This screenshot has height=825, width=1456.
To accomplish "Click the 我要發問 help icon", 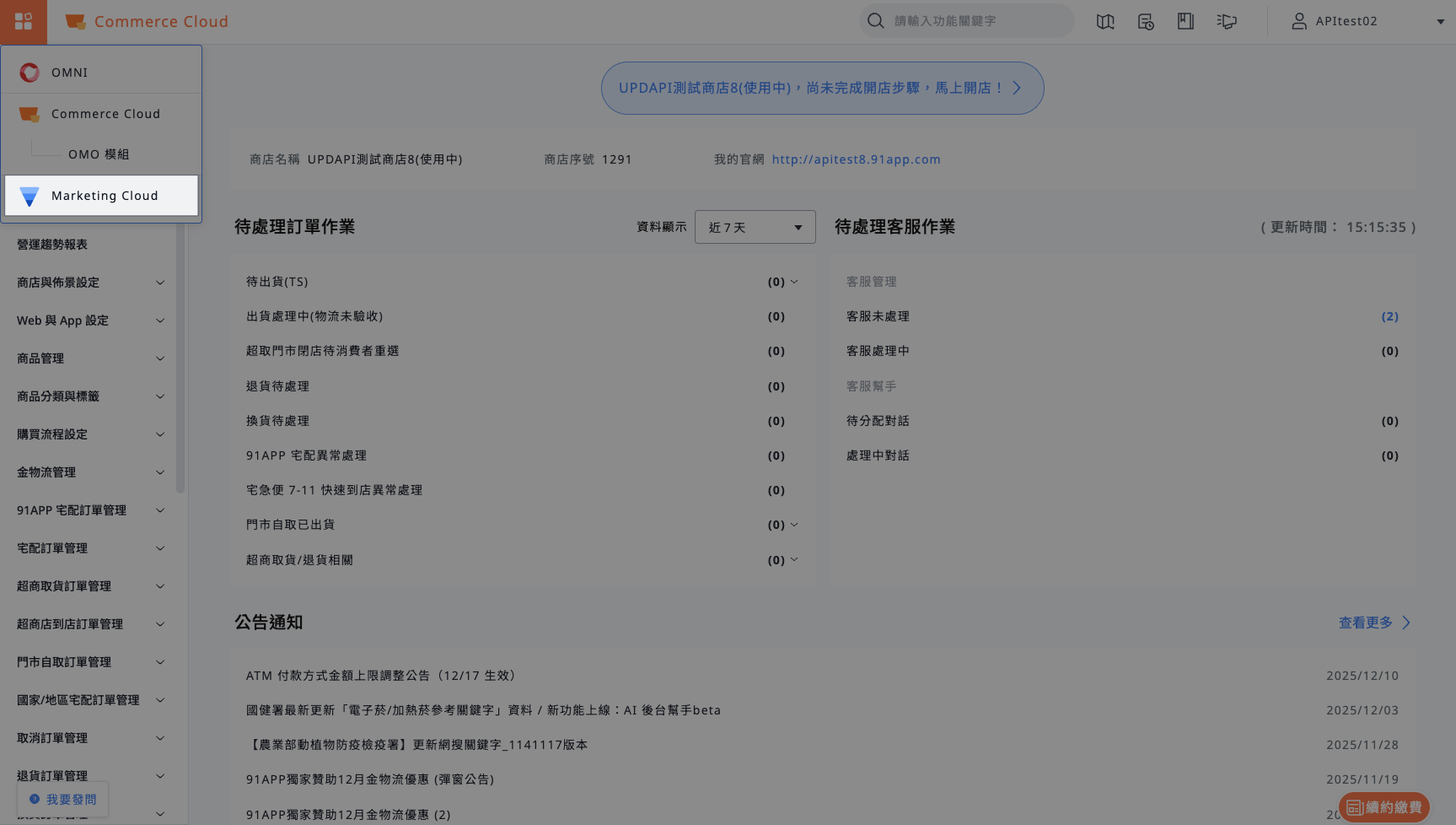I will [35, 799].
